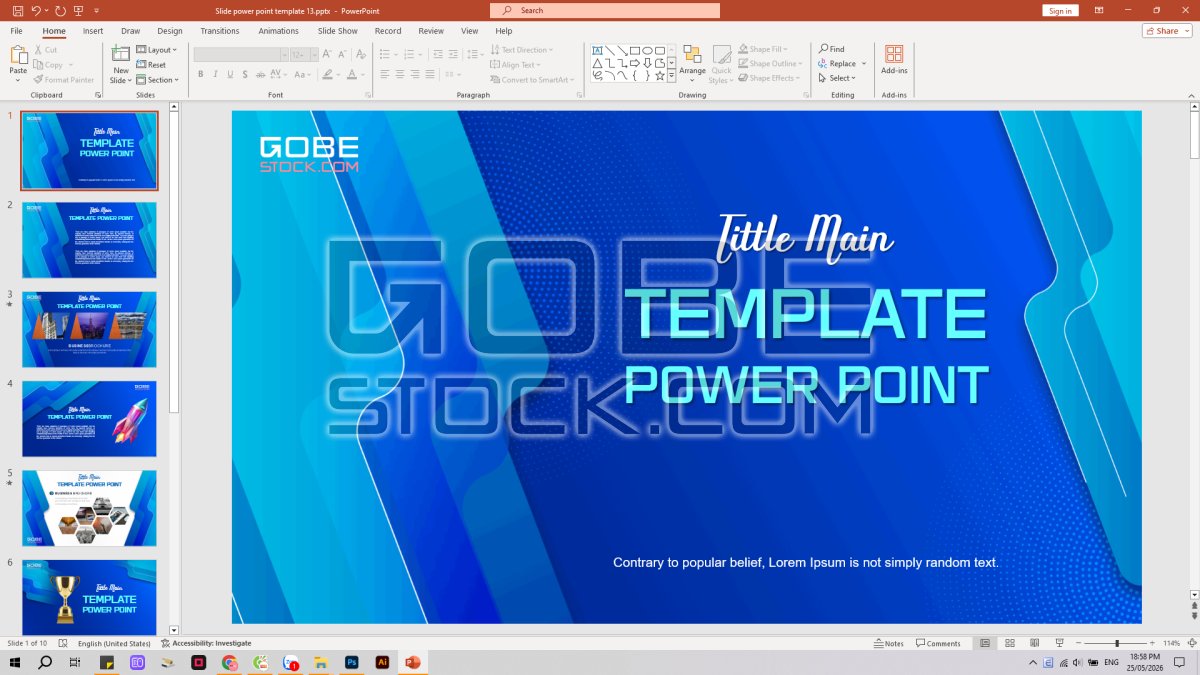Open Font dialog launcher
The height and width of the screenshot is (675, 1200).
point(368,95)
